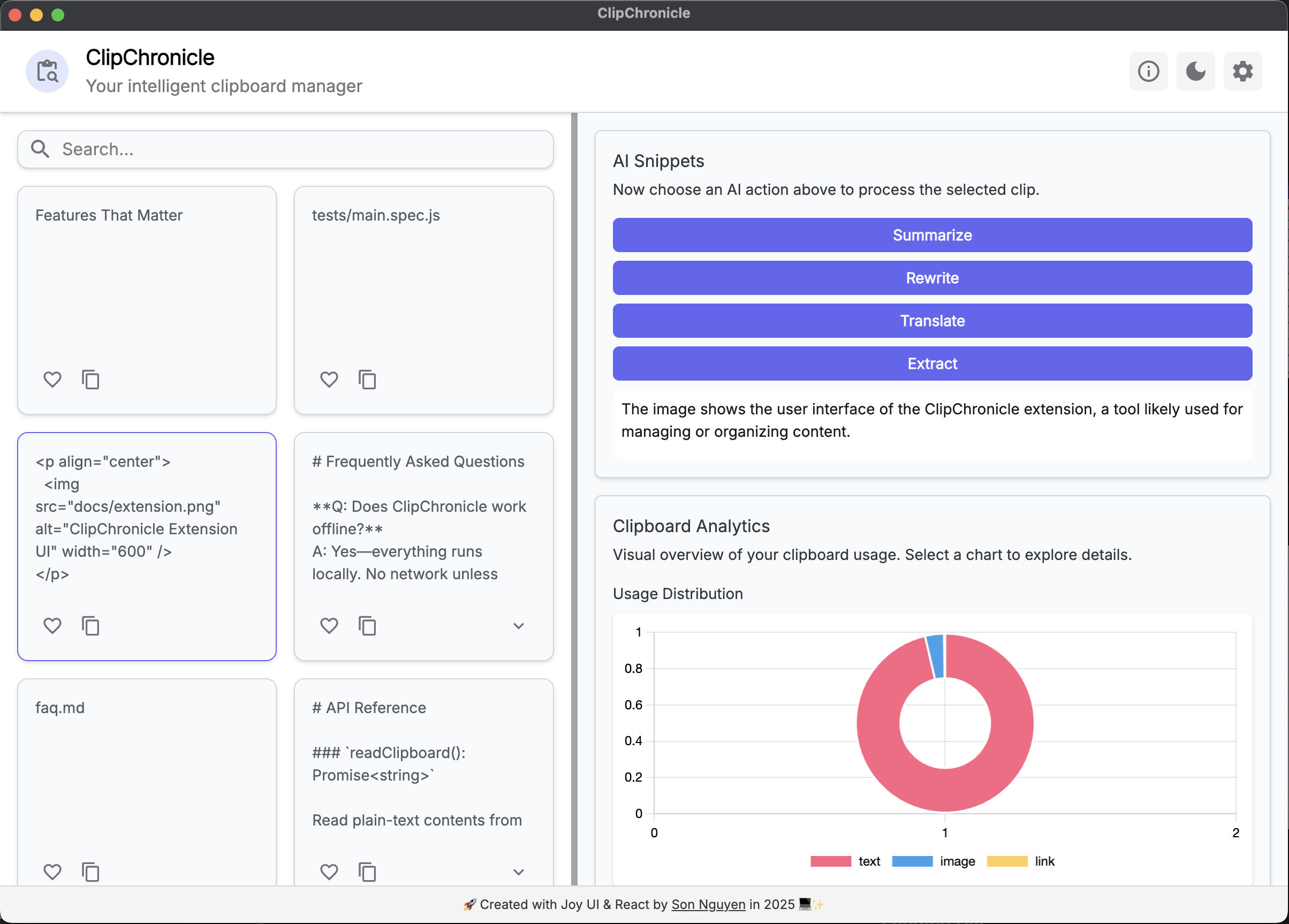The height and width of the screenshot is (924, 1289).
Task: Favorite the tests/main.spec.js clip
Action: pyautogui.click(x=329, y=379)
